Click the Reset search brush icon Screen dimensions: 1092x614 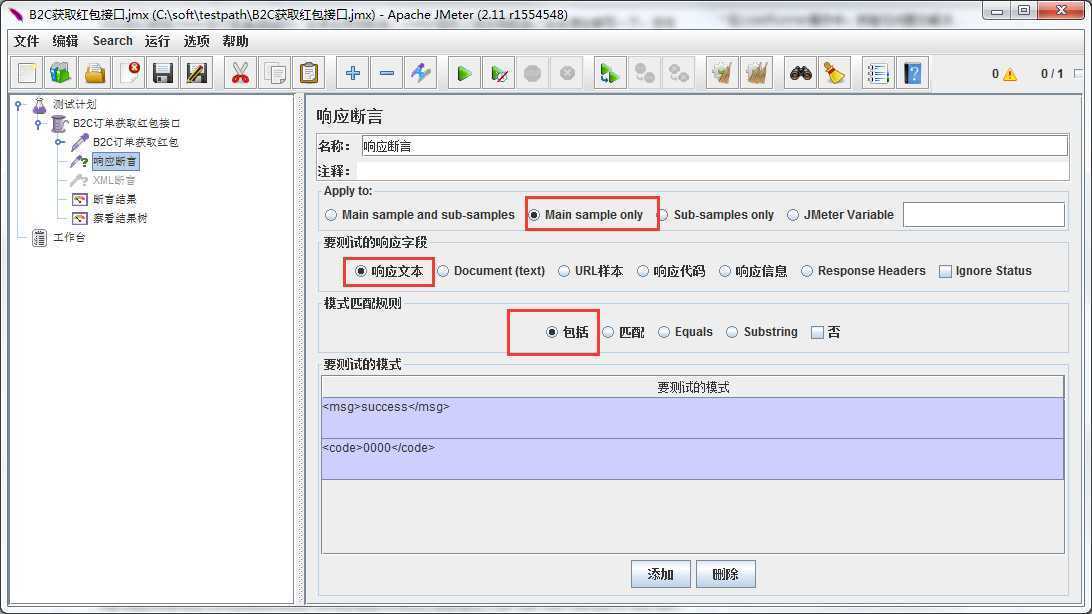click(x=834, y=72)
